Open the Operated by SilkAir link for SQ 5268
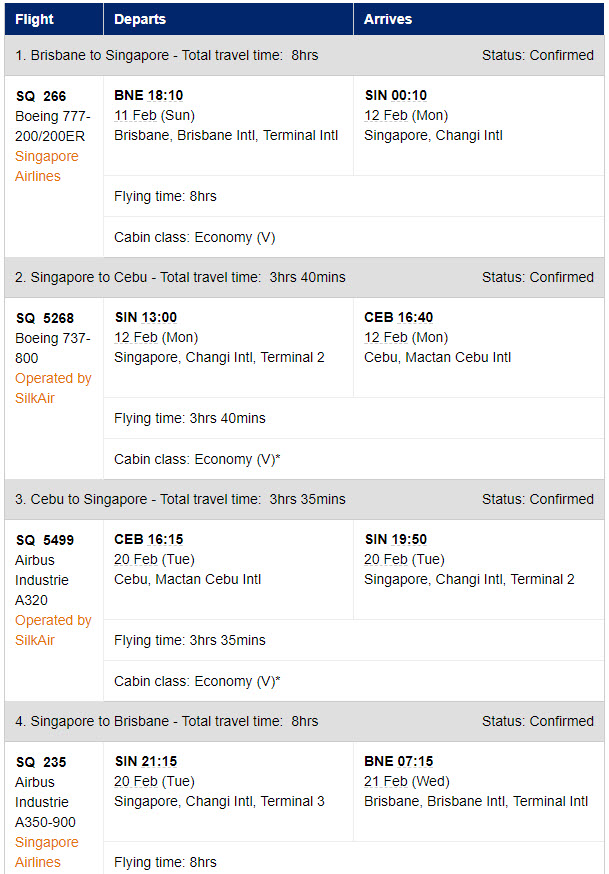This screenshot has height=874, width=609. coord(53,388)
